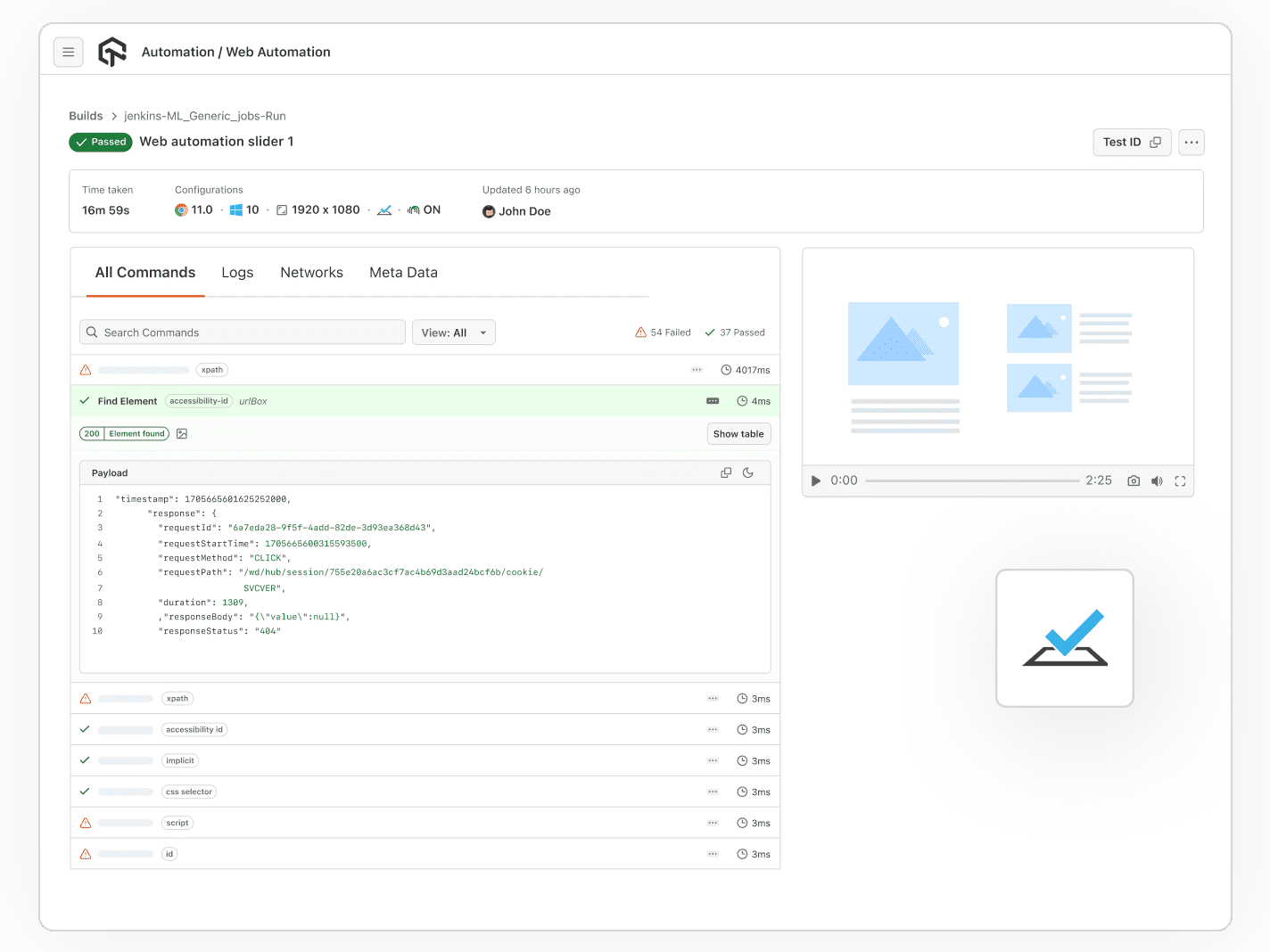Open the Meta Data tab

[403, 273]
